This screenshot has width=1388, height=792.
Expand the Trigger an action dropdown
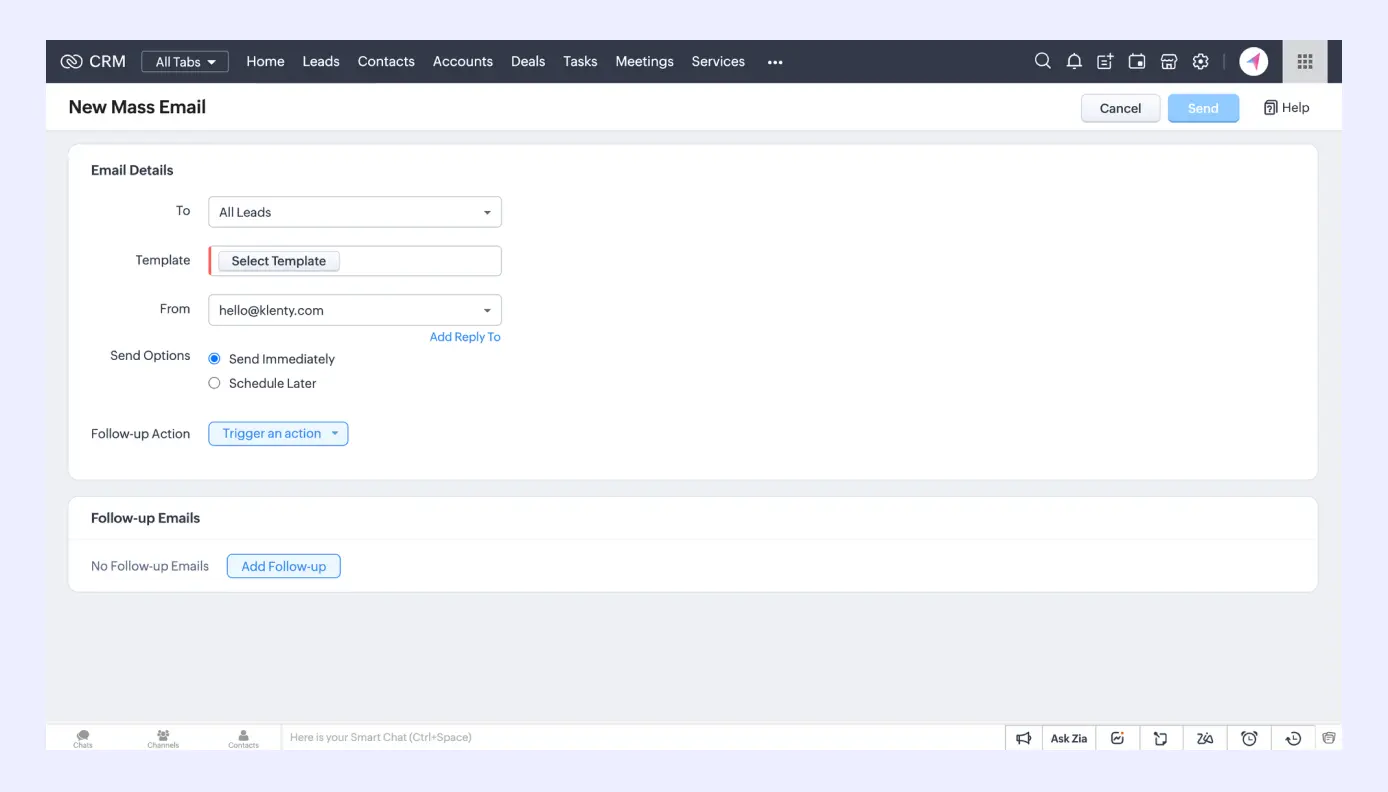[278, 433]
